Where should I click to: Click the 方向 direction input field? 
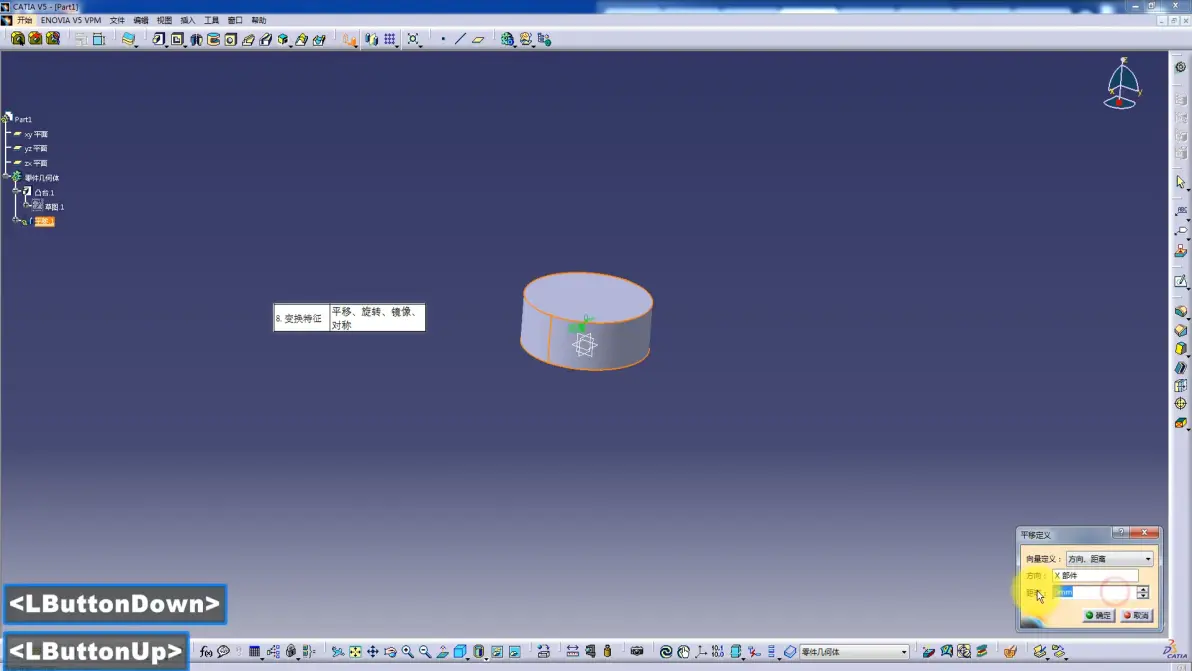(1095, 575)
